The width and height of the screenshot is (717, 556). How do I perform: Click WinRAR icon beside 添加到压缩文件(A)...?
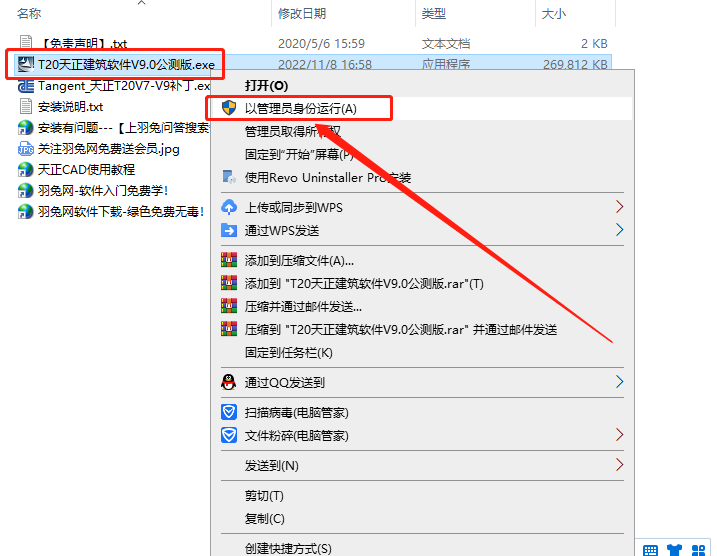pyautogui.click(x=229, y=260)
